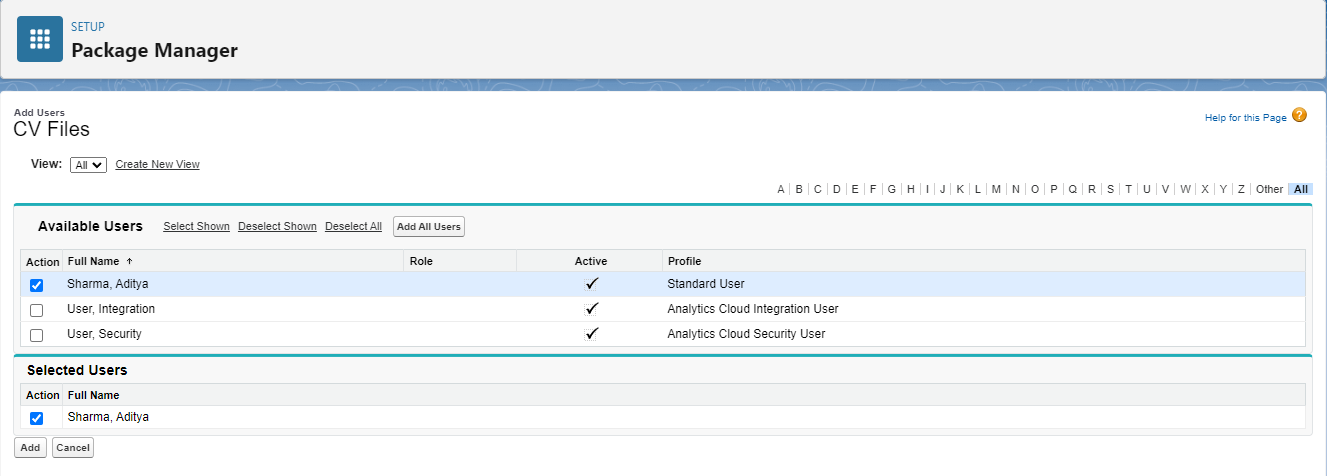Click the Deselect Shown link
The width and height of the screenshot is (1327, 476).
point(277,226)
